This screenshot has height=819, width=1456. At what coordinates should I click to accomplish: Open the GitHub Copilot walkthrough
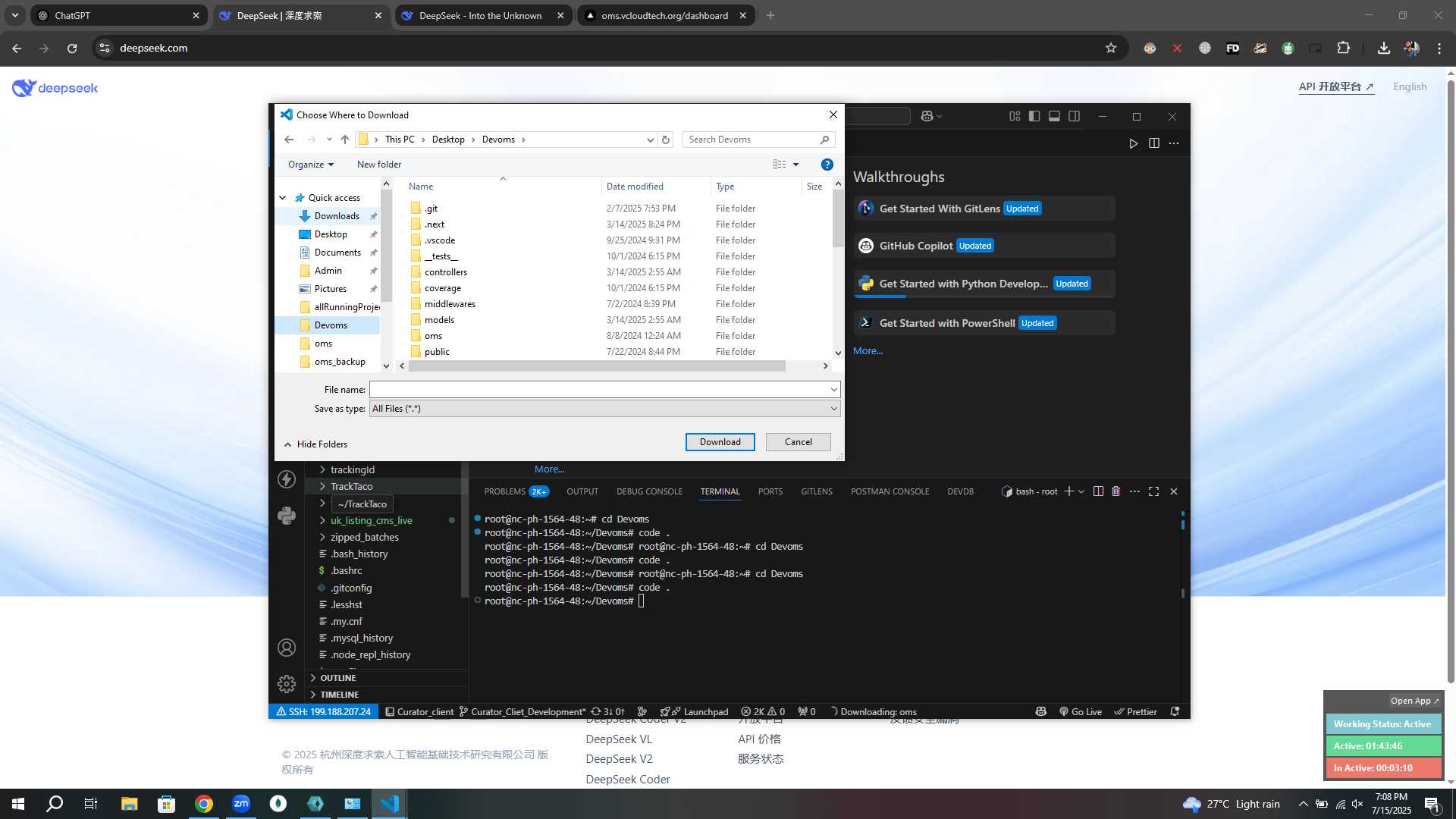click(984, 246)
